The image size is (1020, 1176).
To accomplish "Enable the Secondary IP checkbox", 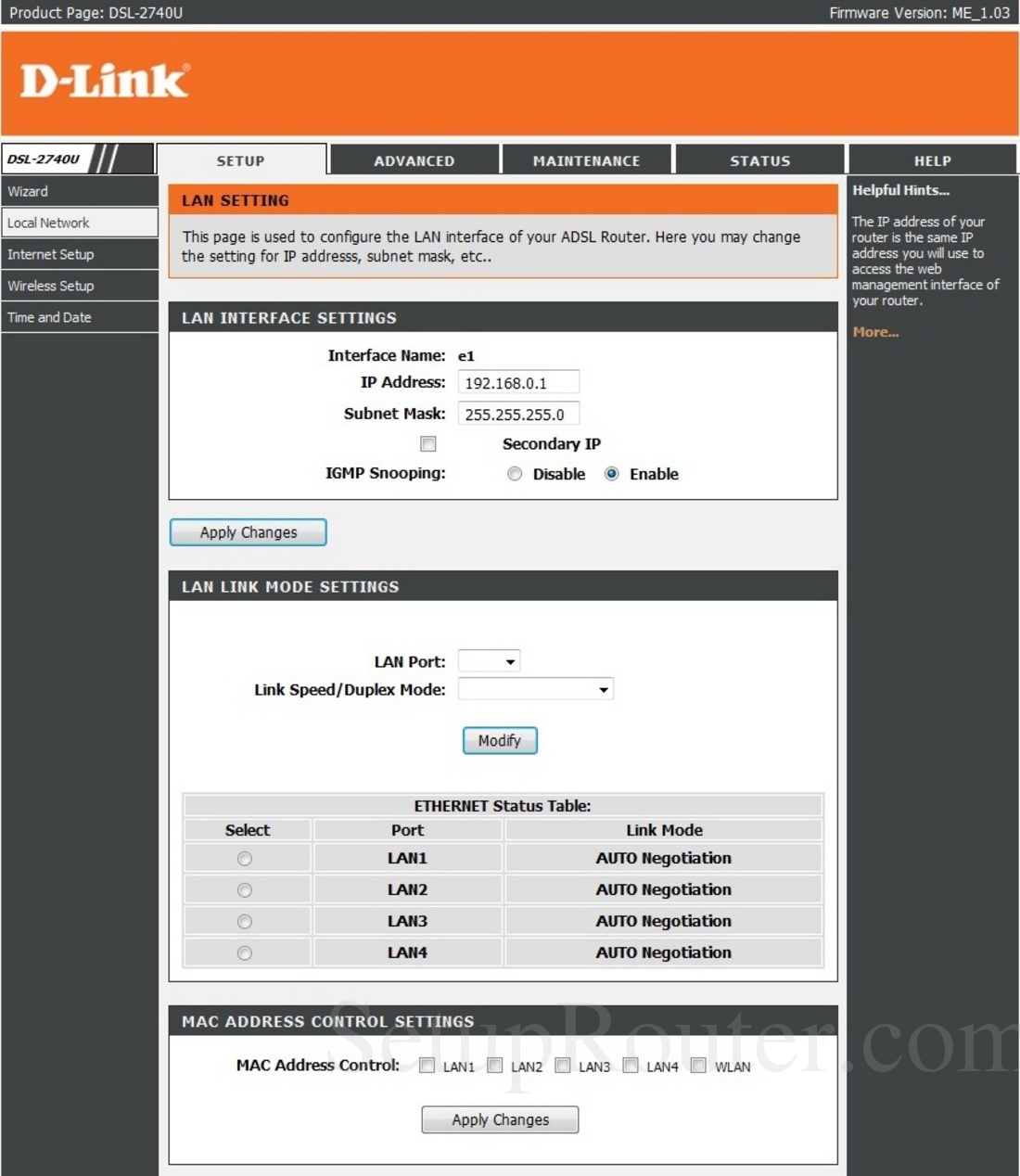I will point(428,444).
